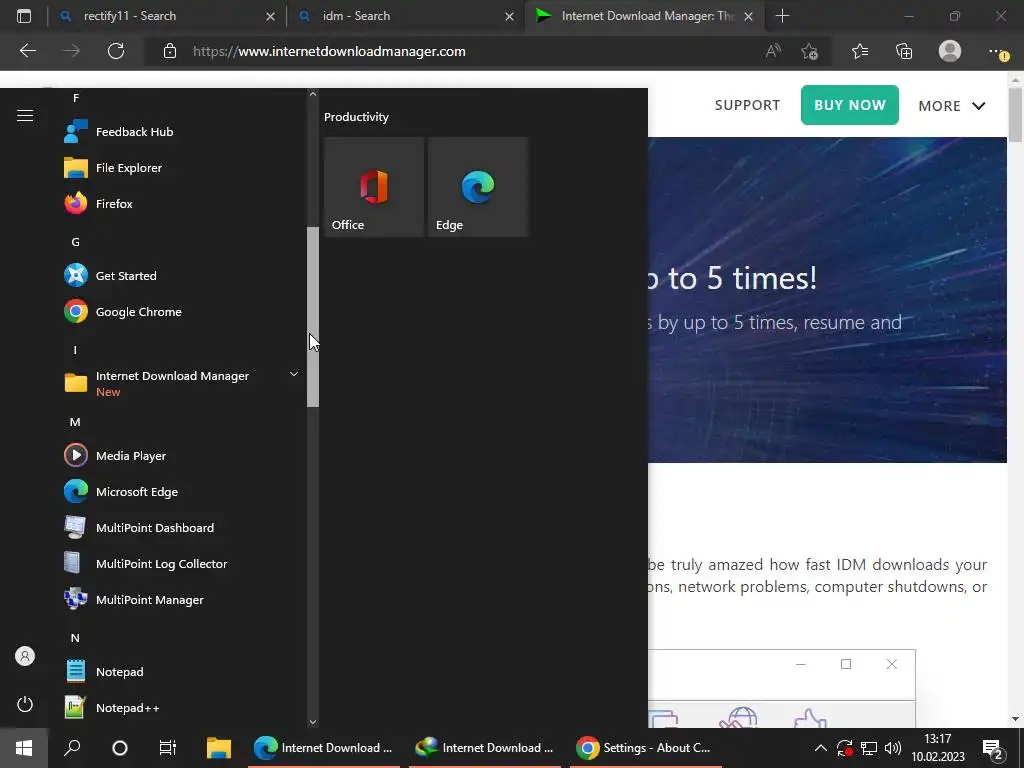Open the Favorites list in Edge
This screenshot has width=1024, height=768.
(x=860, y=51)
